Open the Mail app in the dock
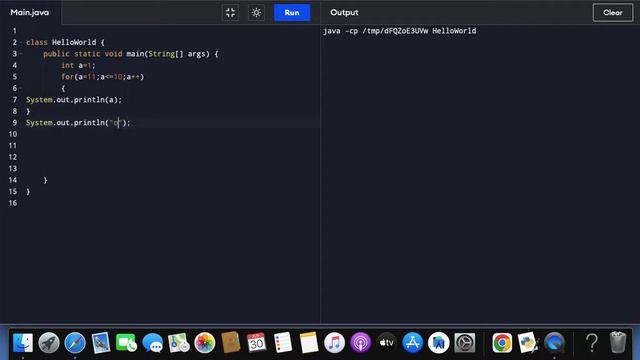The width and height of the screenshot is (640, 360). tap(101, 342)
